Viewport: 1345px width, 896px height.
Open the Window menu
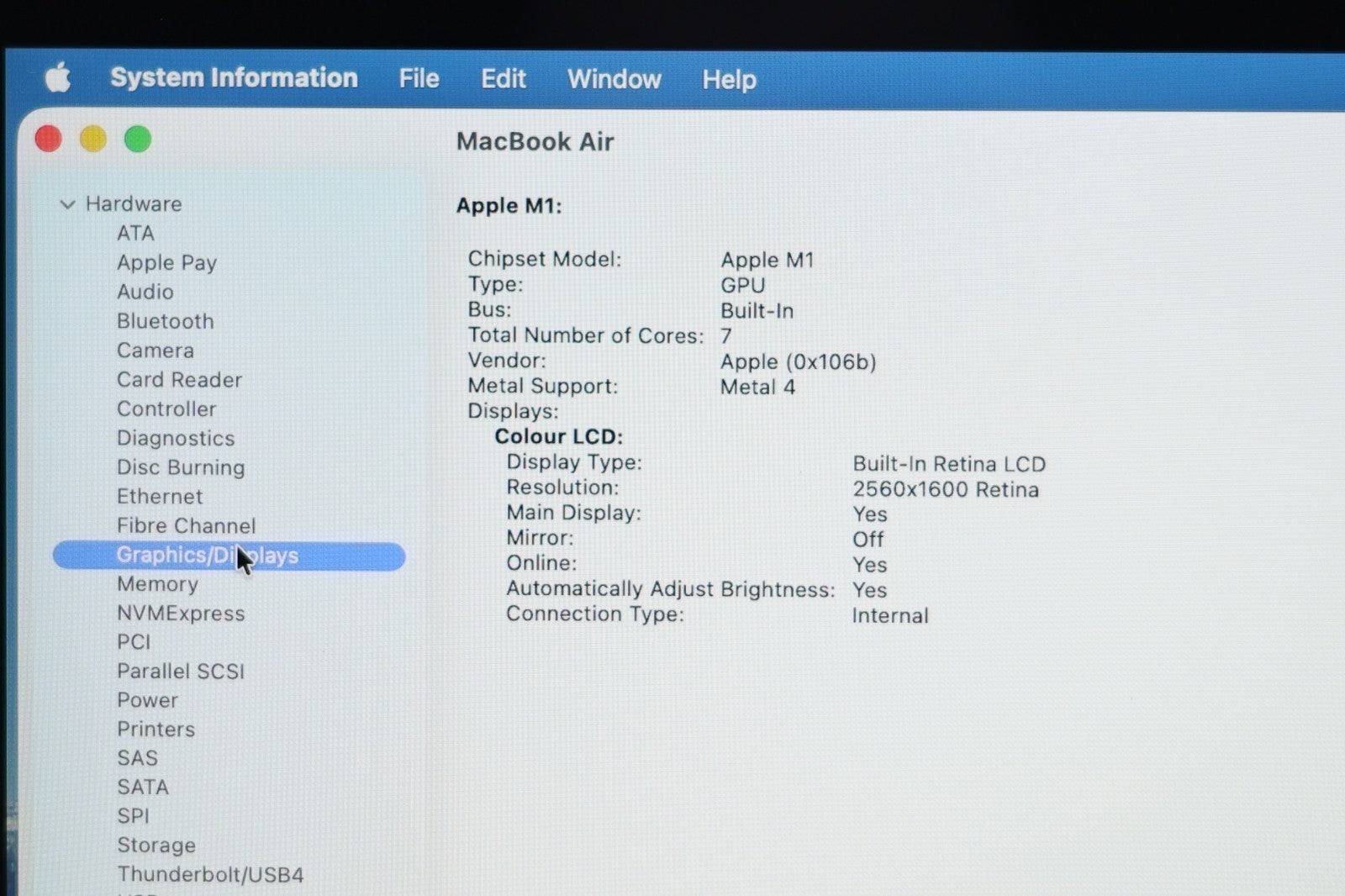[x=614, y=80]
